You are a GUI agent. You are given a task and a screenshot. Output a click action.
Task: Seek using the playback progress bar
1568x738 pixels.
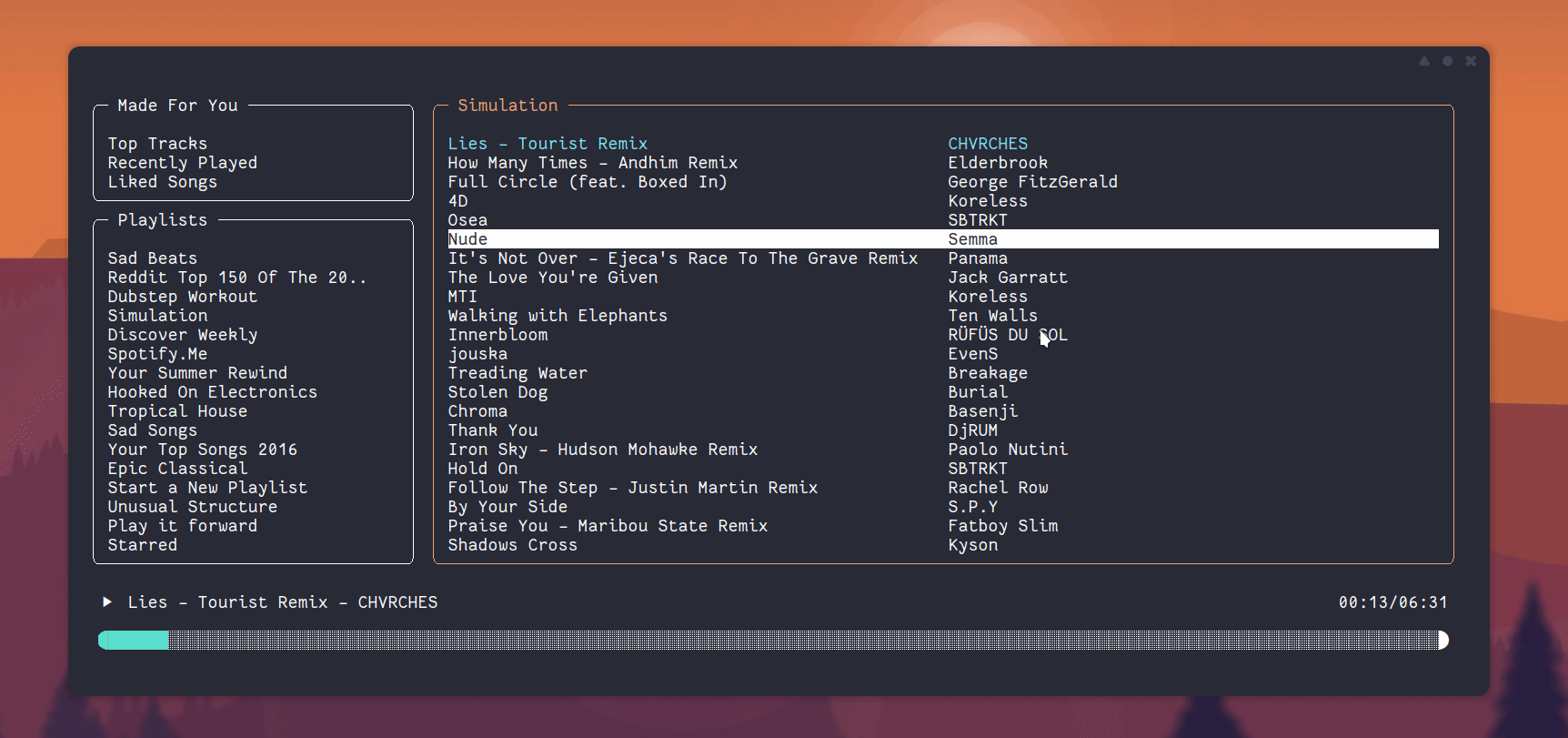[773, 640]
